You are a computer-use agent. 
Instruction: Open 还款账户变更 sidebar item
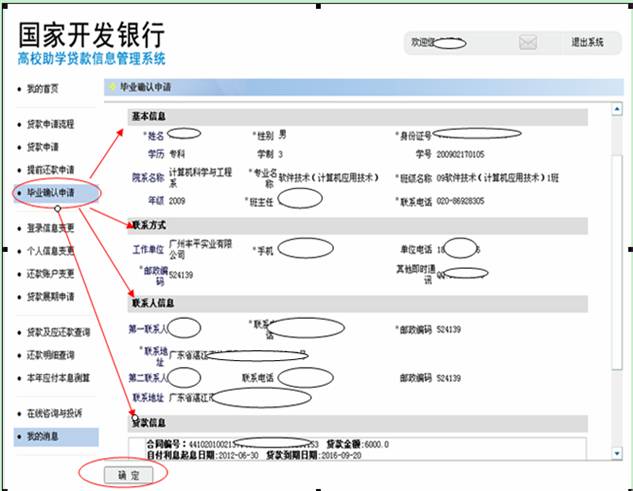[x=50, y=273]
